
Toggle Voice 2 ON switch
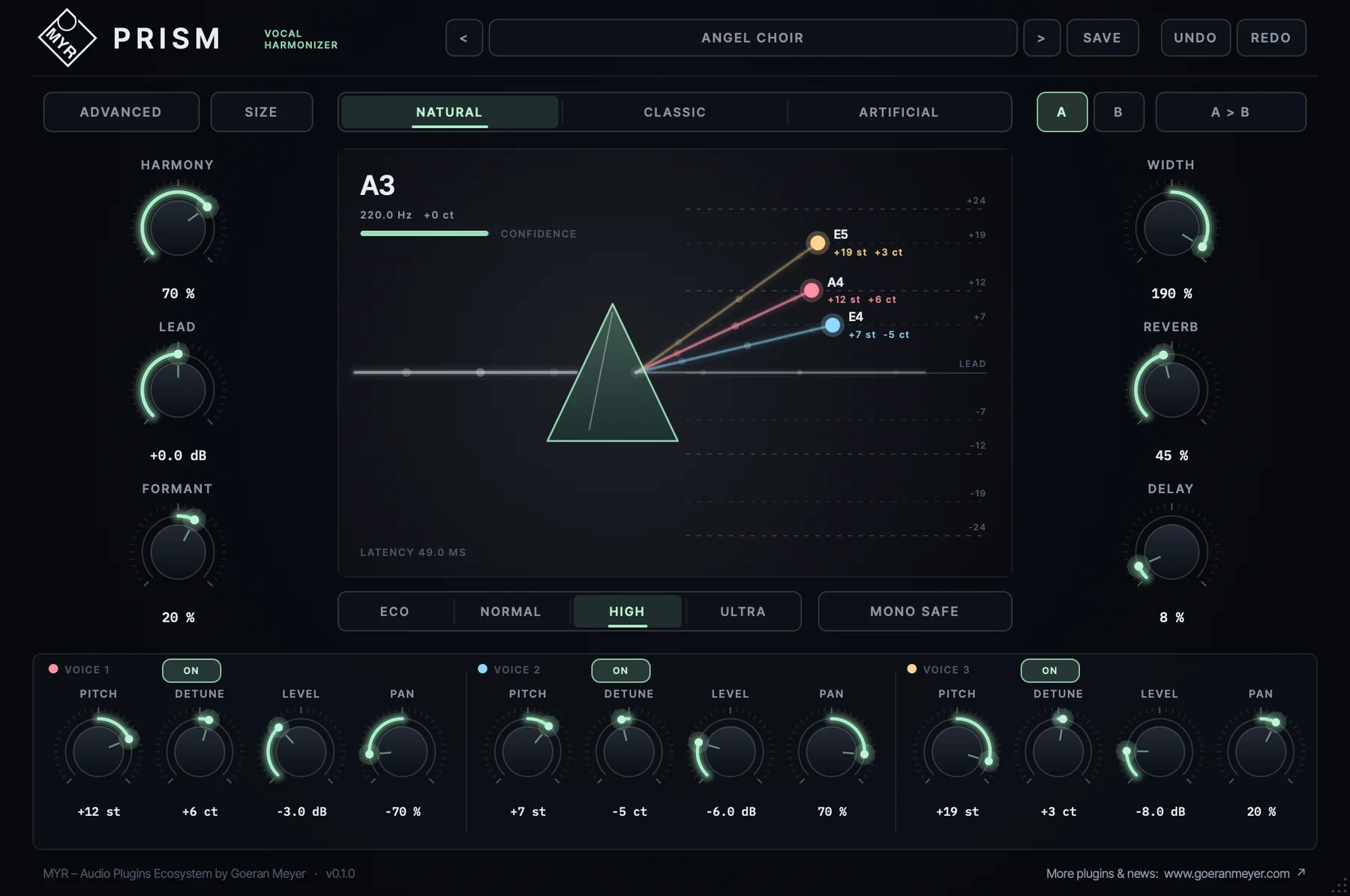click(x=620, y=670)
